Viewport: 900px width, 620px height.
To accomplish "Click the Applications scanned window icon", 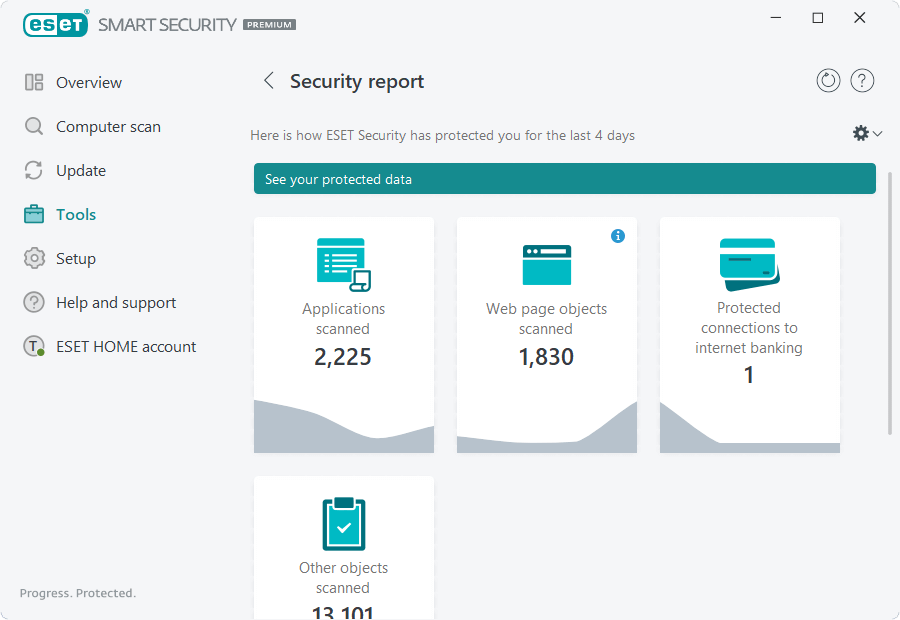I will point(343,264).
